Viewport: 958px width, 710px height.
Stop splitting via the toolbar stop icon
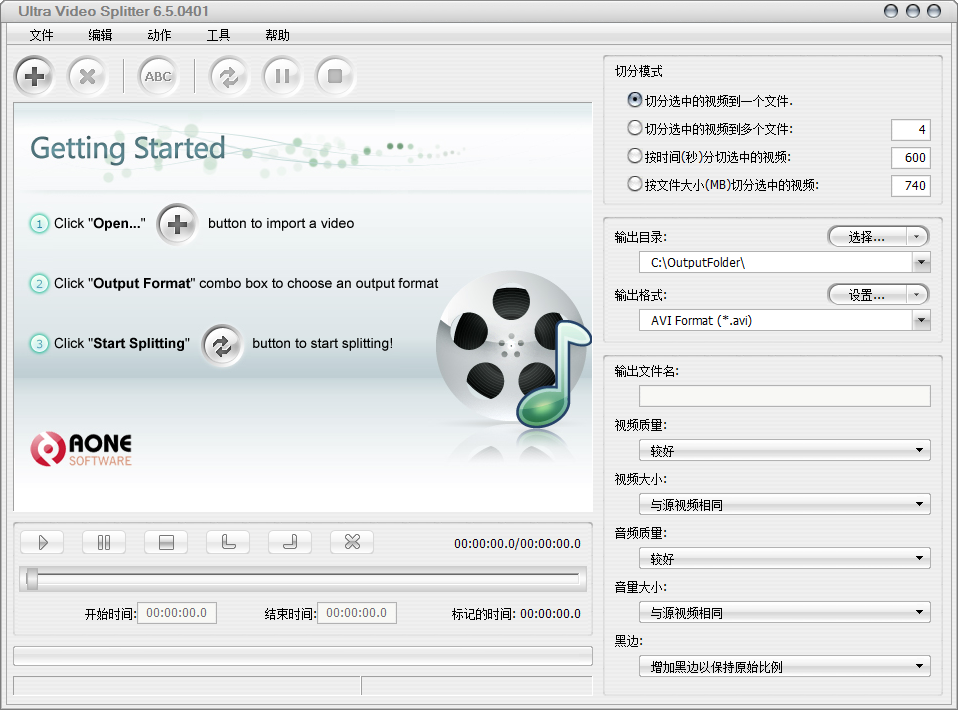(x=335, y=76)
